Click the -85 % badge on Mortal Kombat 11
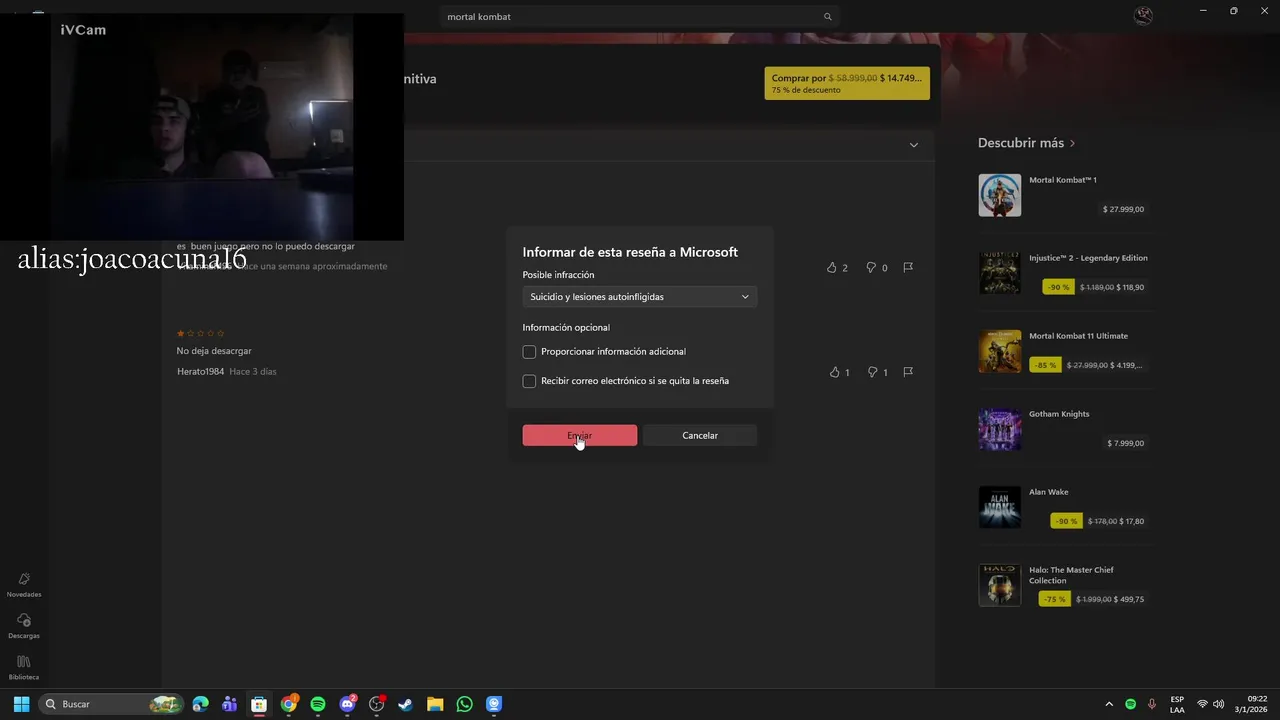 (x=1045, y=365)
